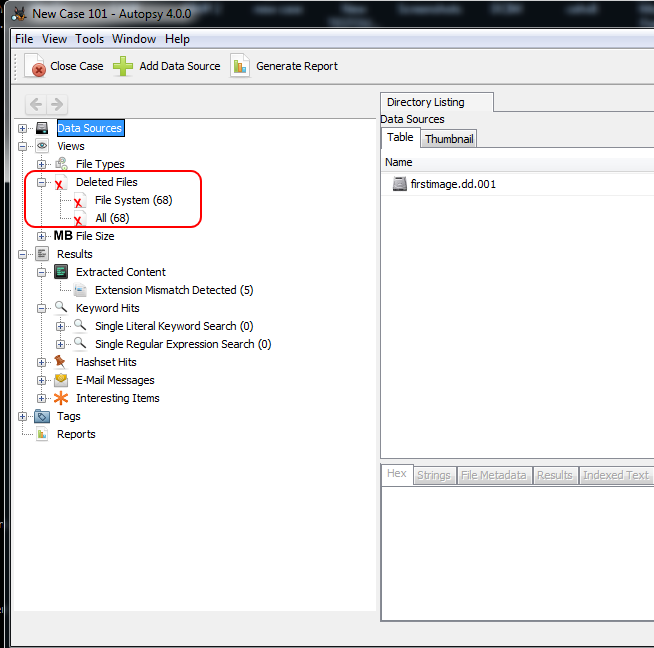654x648 pixels.
Task: Collapse the Views tree node
Action: [23, 146]
